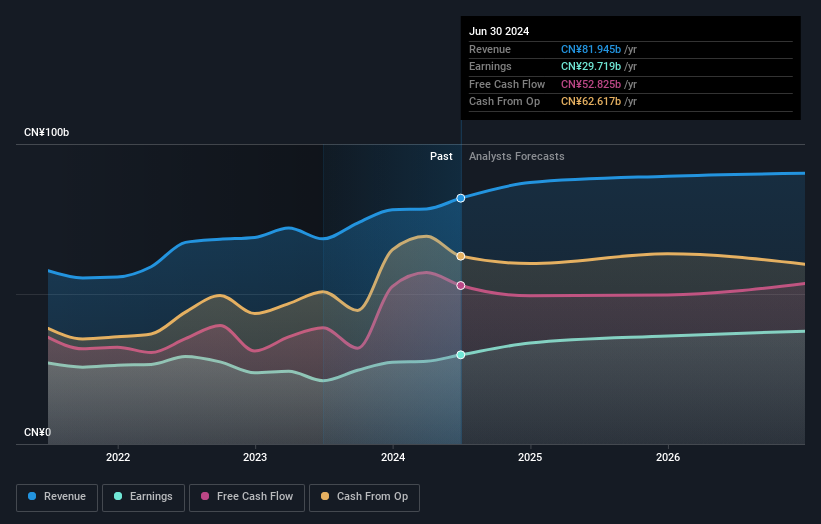Click the teal Earnings data point marker
821x524 pixels.
(461, 355)
